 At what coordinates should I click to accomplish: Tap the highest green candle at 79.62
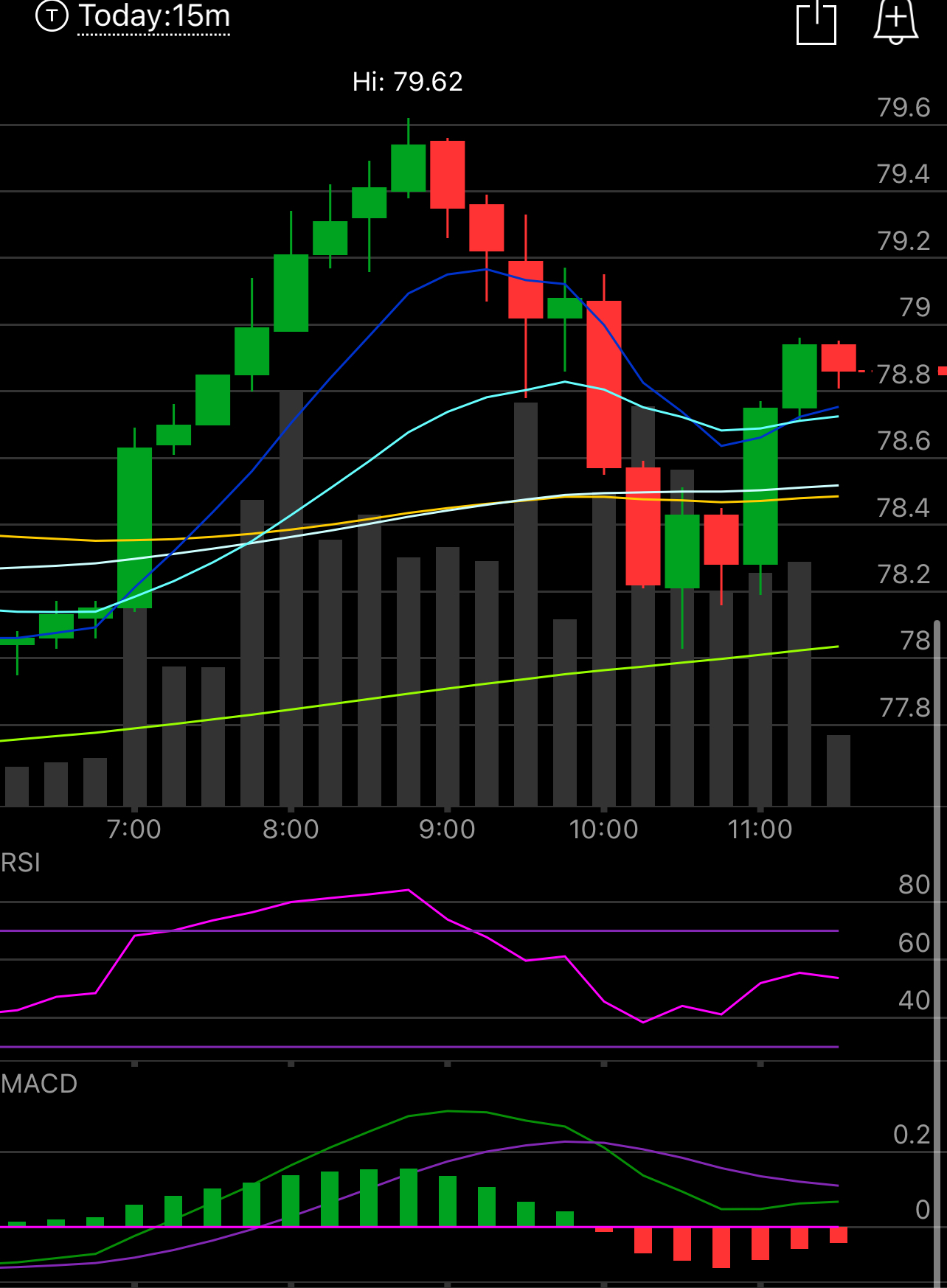tap(408, 168)
